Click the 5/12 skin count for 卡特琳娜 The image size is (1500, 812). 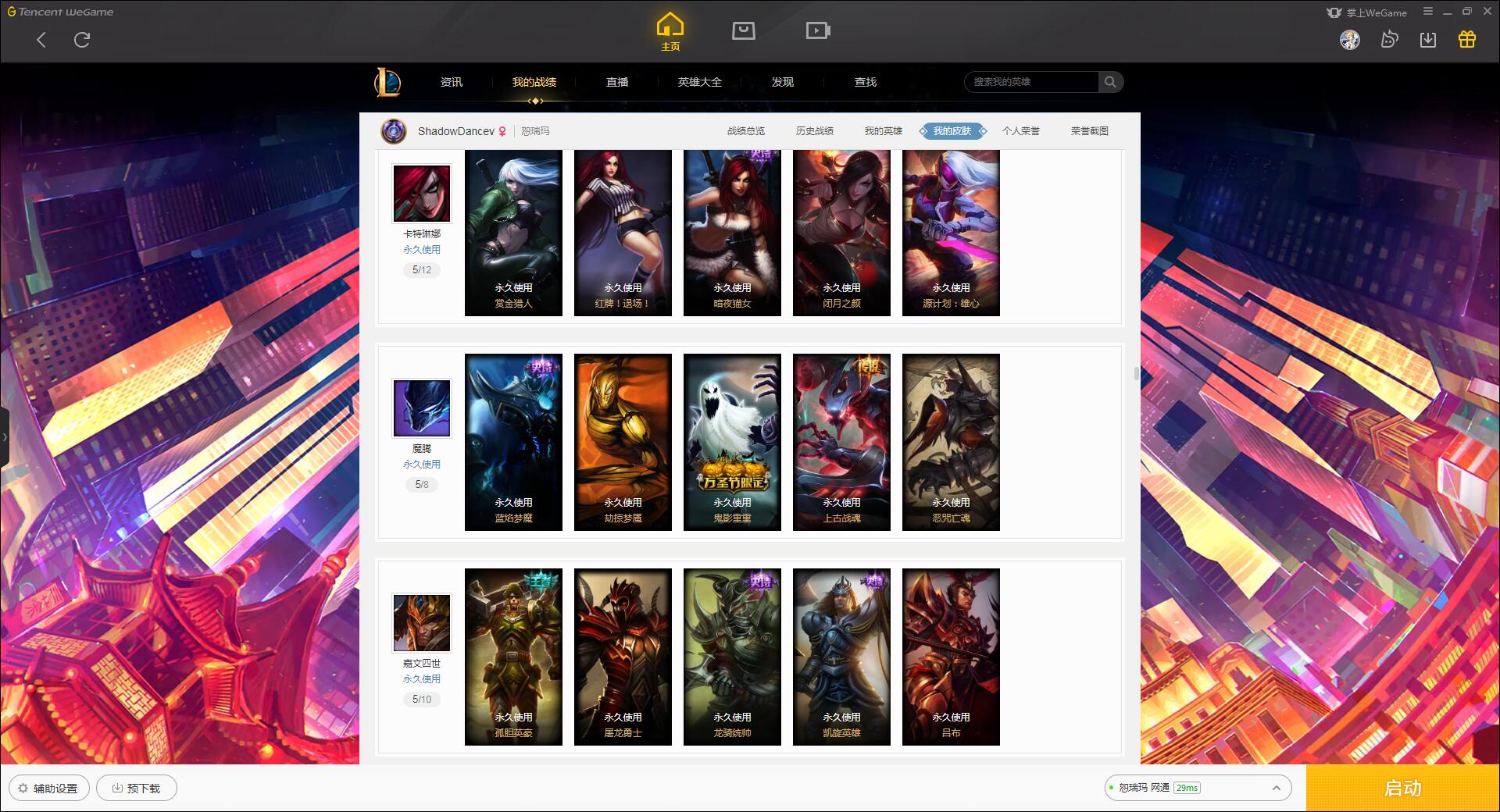click(422, 270)
